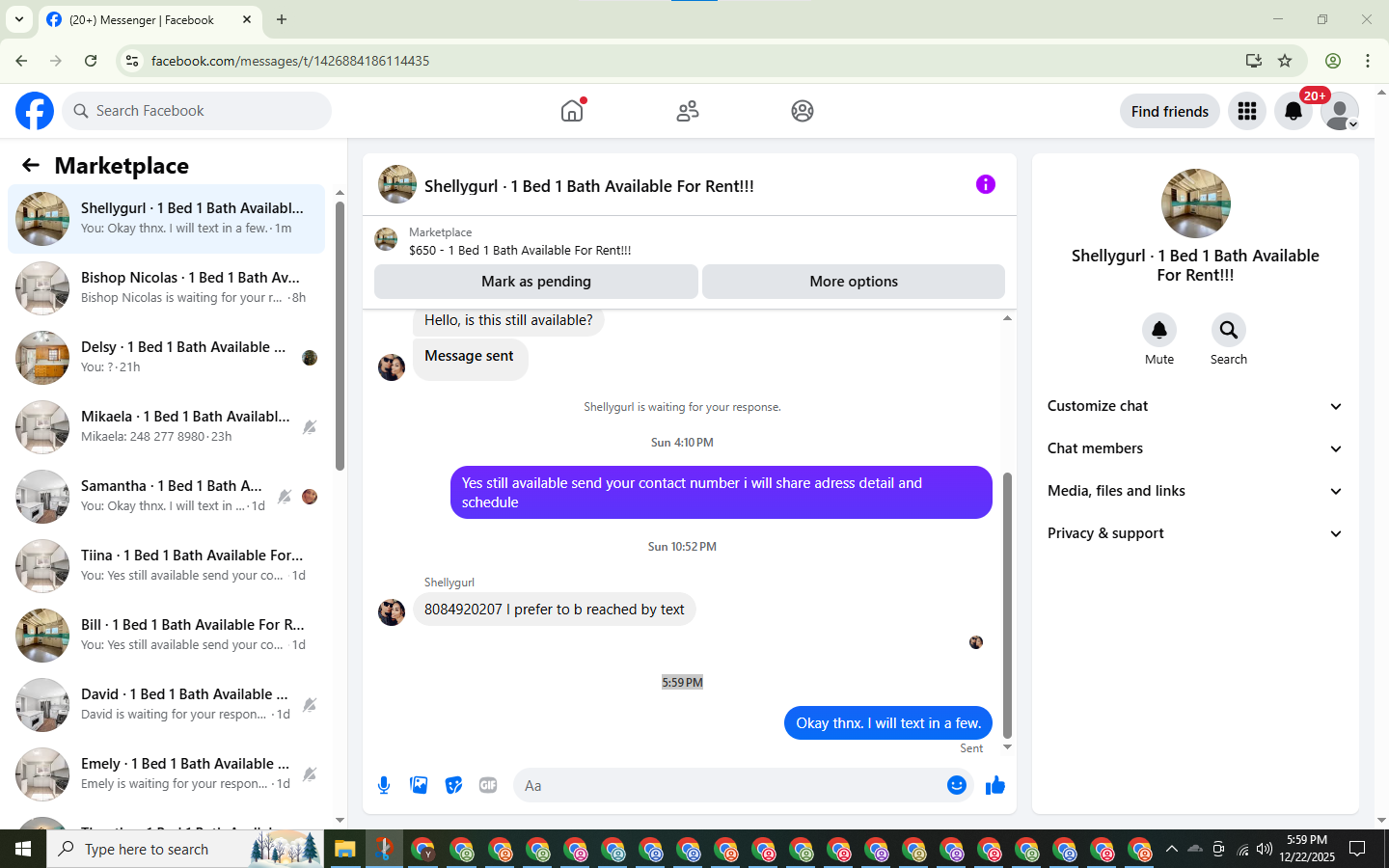Install app icon in address bar

tap(1254, 61)
